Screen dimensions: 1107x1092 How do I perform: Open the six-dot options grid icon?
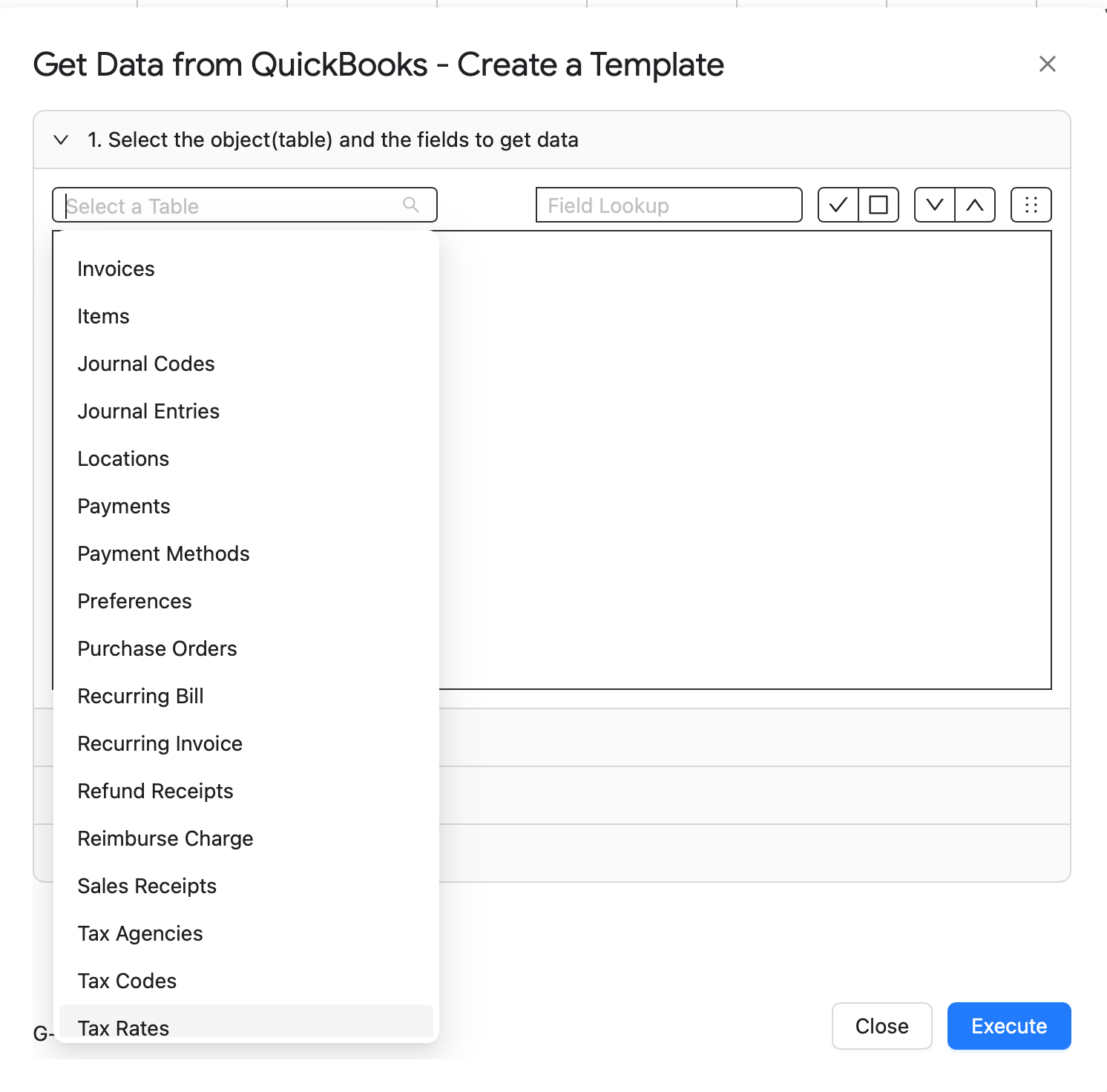pos(1031,205)
